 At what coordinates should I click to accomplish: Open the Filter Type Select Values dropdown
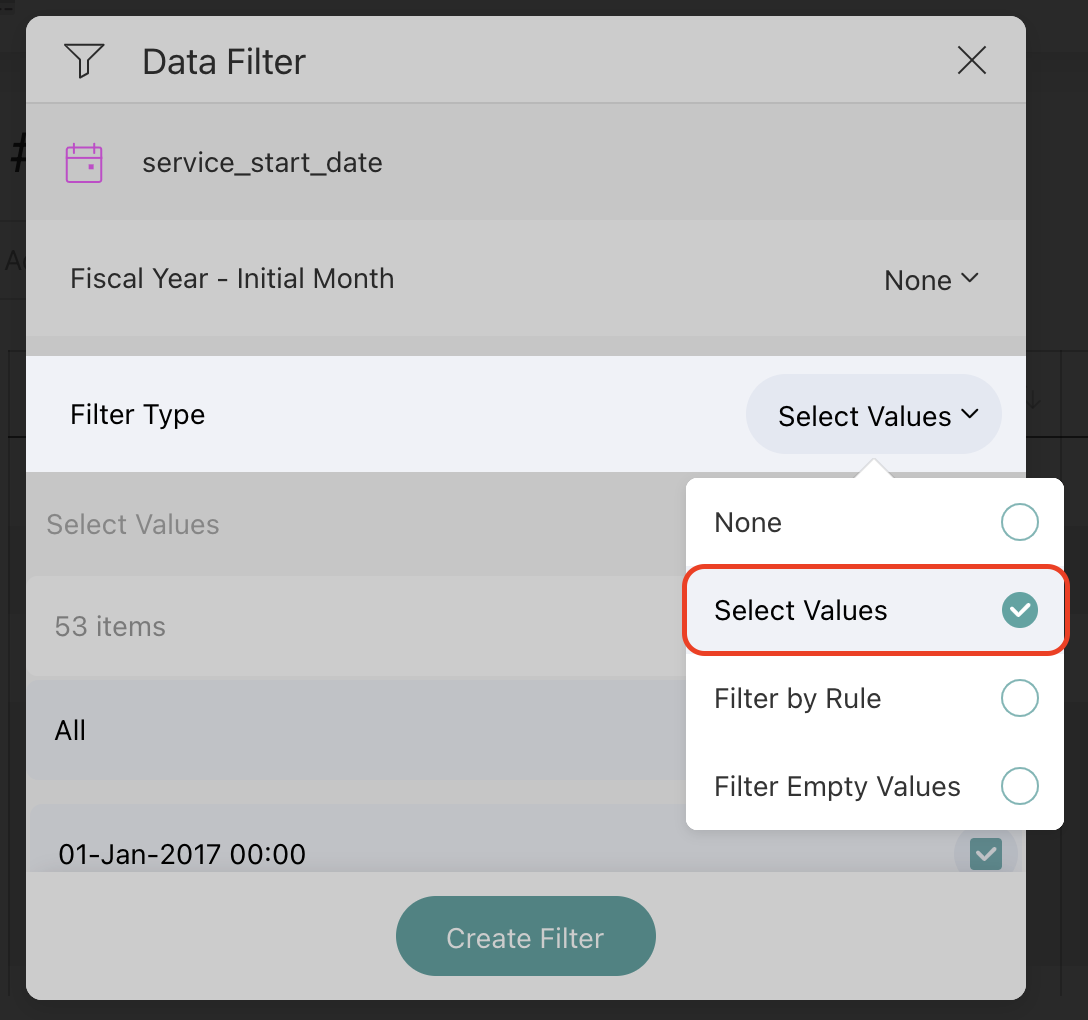874,415
